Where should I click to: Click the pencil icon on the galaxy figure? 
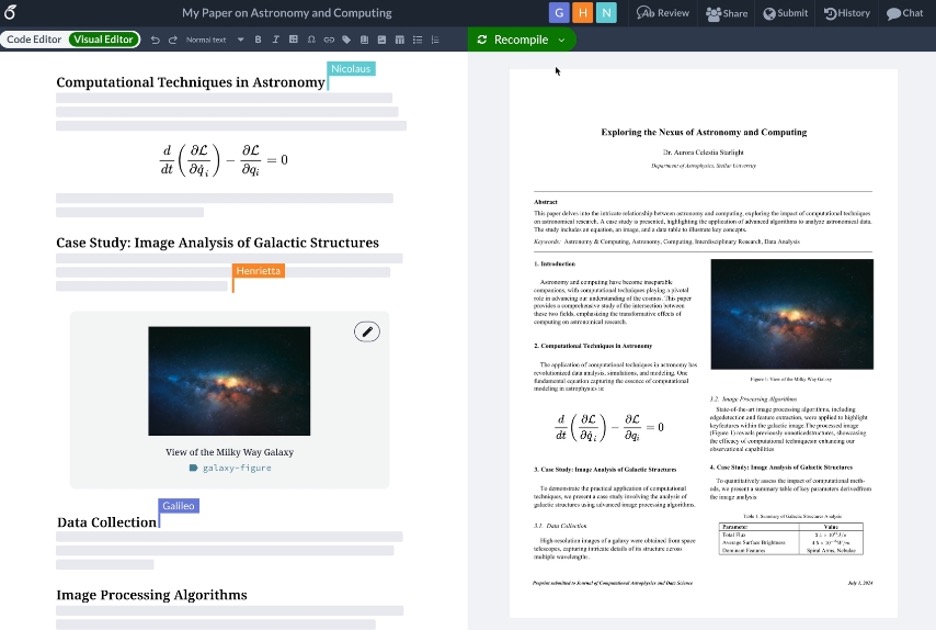pyautogui.click(x=367, y=331)
